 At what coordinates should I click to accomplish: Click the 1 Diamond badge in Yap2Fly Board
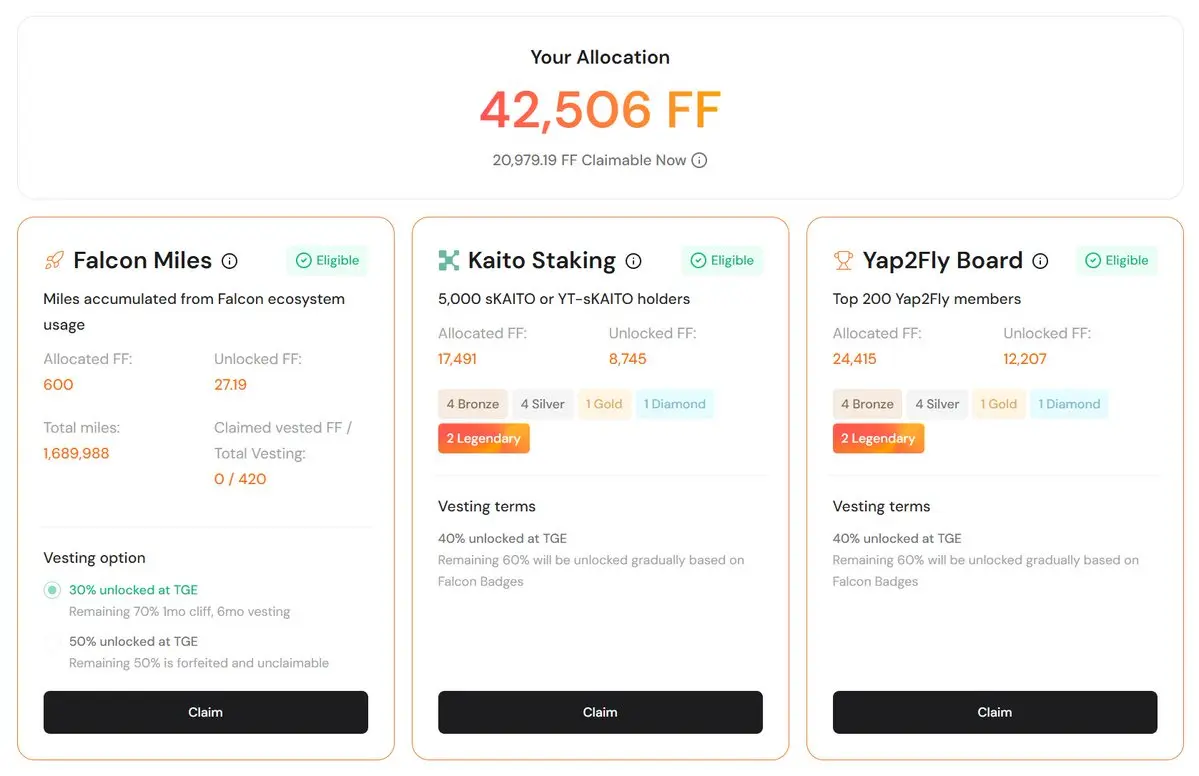1067,404
